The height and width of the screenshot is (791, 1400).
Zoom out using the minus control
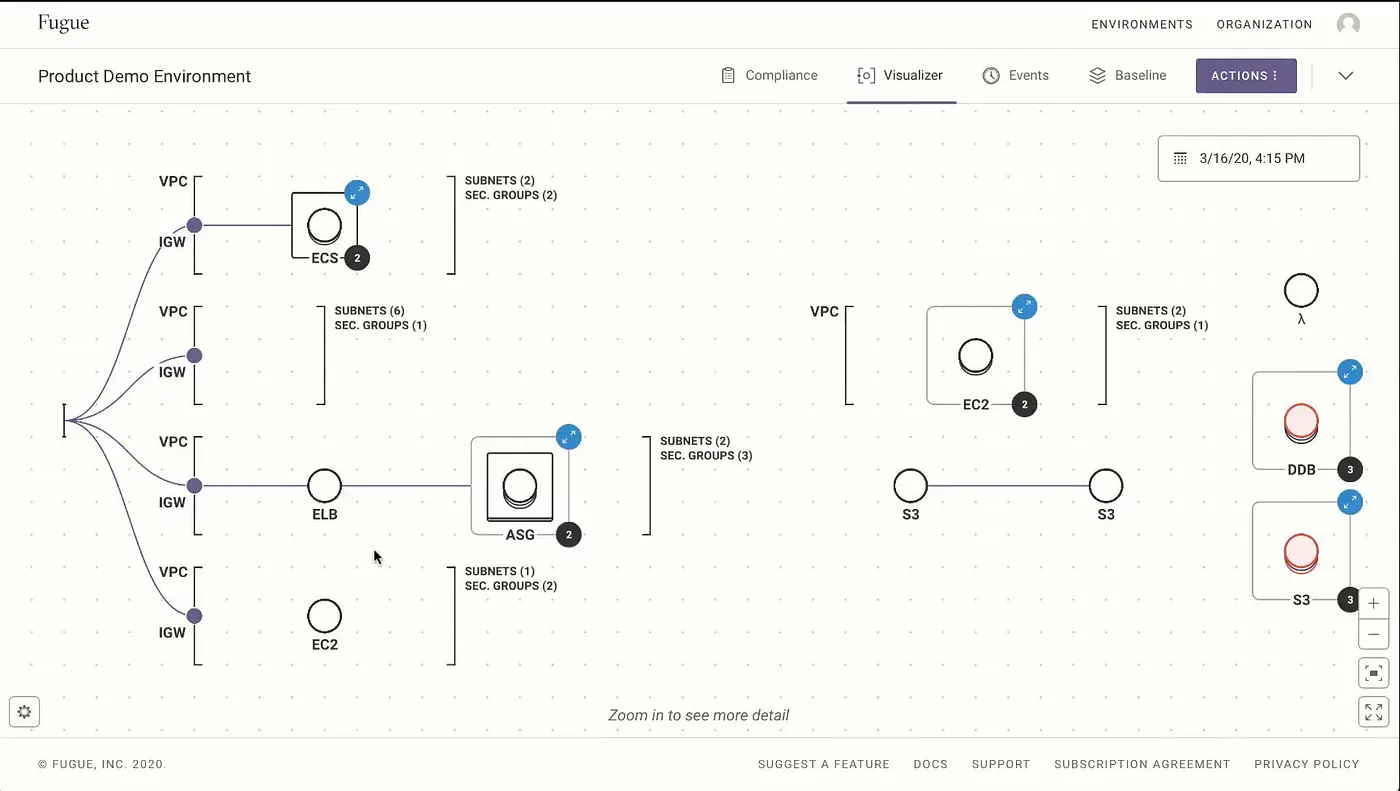1373,633
